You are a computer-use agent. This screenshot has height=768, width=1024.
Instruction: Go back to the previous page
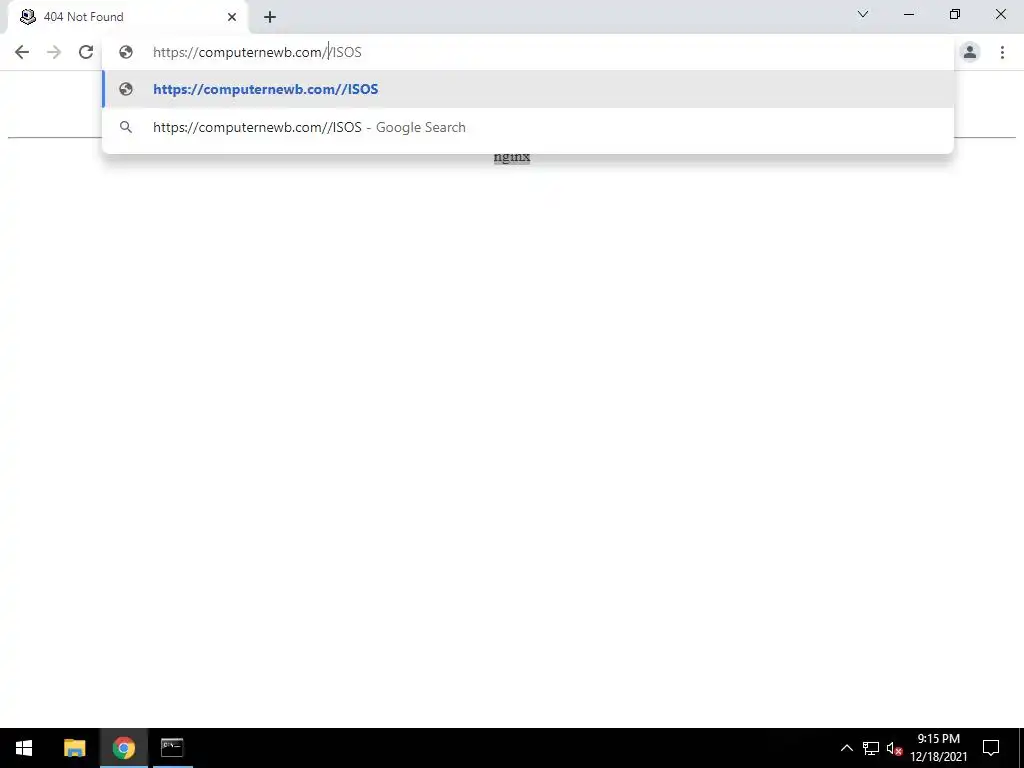point(22,52)
